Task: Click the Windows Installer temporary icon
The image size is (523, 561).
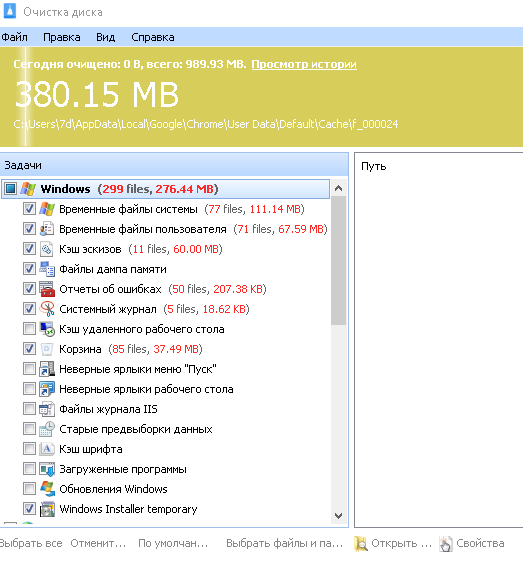Action: click(47, 509)
